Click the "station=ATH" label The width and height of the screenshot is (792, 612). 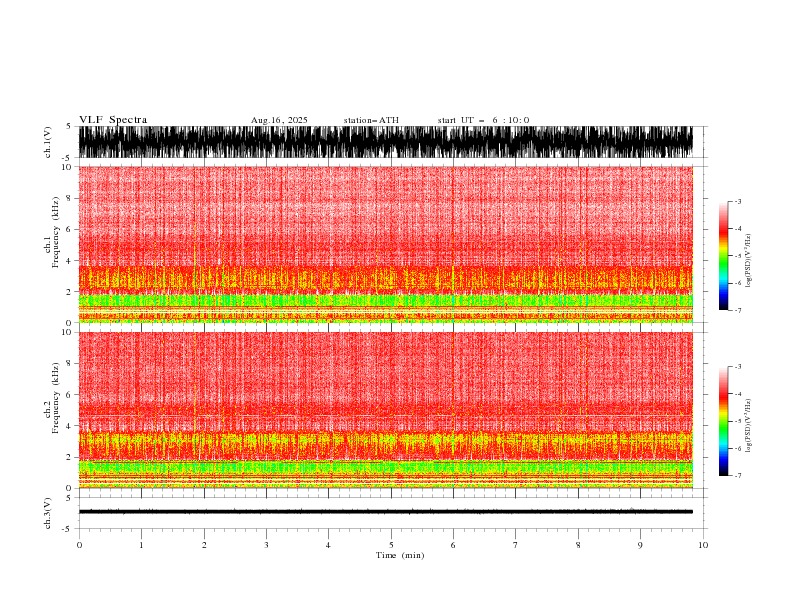(371, 120)
